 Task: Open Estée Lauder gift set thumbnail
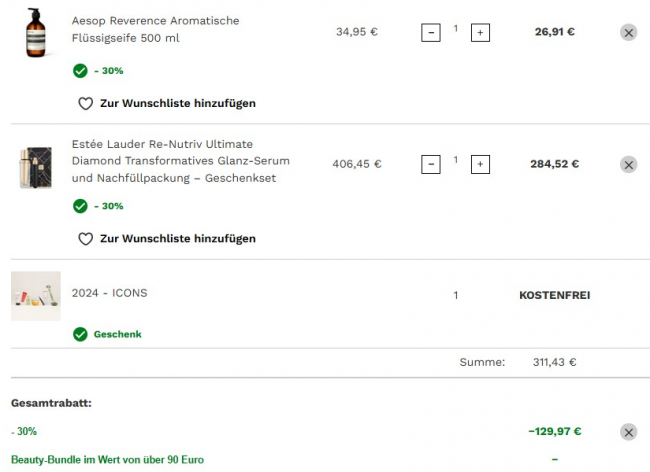(36, 168)
